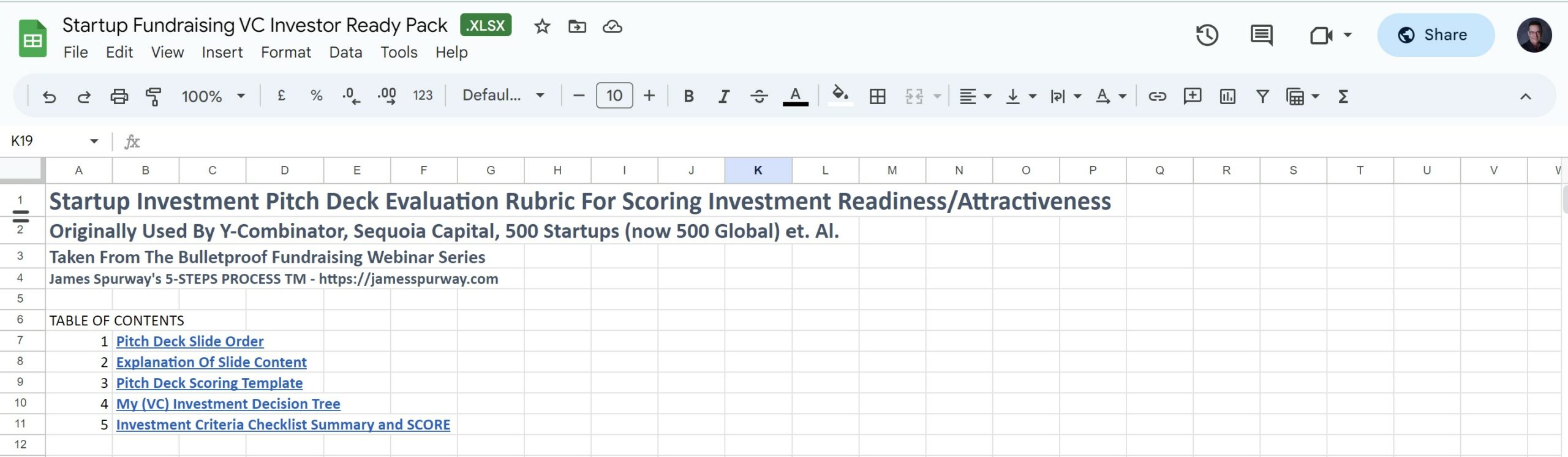Open the Insert menu
The image size is (1568, 457).
[x=222, y=52]
